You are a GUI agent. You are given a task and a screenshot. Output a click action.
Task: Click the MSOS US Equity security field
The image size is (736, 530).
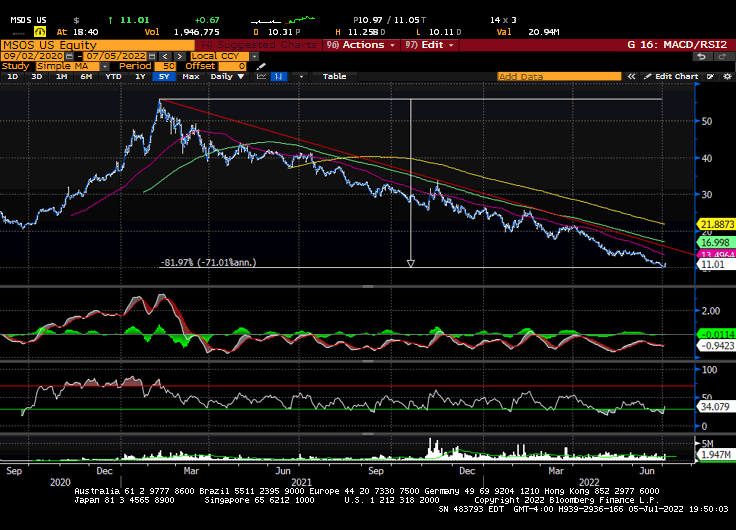[97, 45]
